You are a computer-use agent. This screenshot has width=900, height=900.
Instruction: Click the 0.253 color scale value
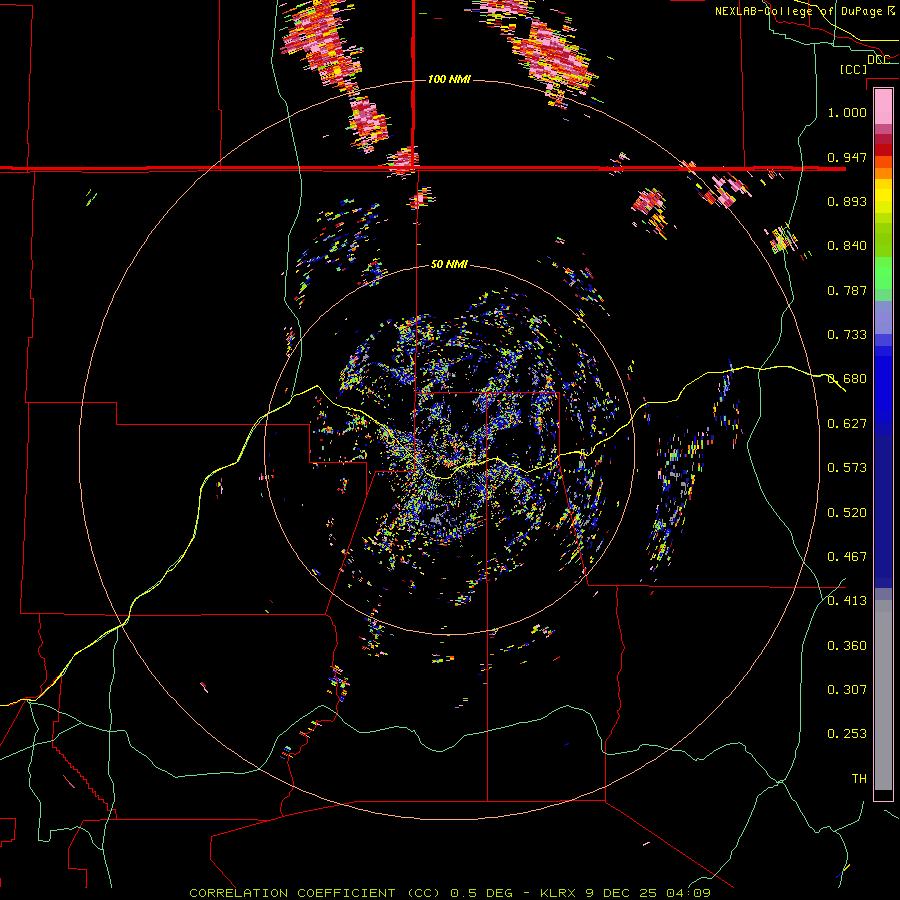pos(847,734)
